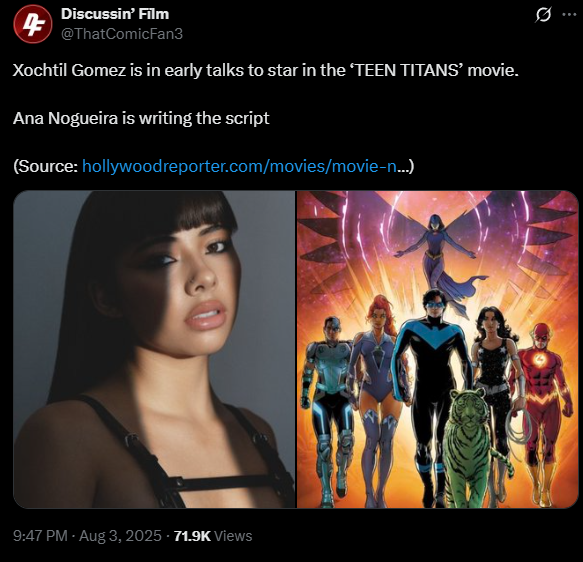Click the '(Source:' label before the link

46,166
